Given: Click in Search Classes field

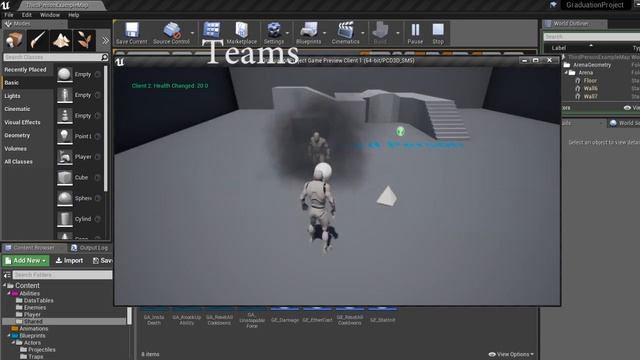Looking at the screenshot, I should pos(52,57).
